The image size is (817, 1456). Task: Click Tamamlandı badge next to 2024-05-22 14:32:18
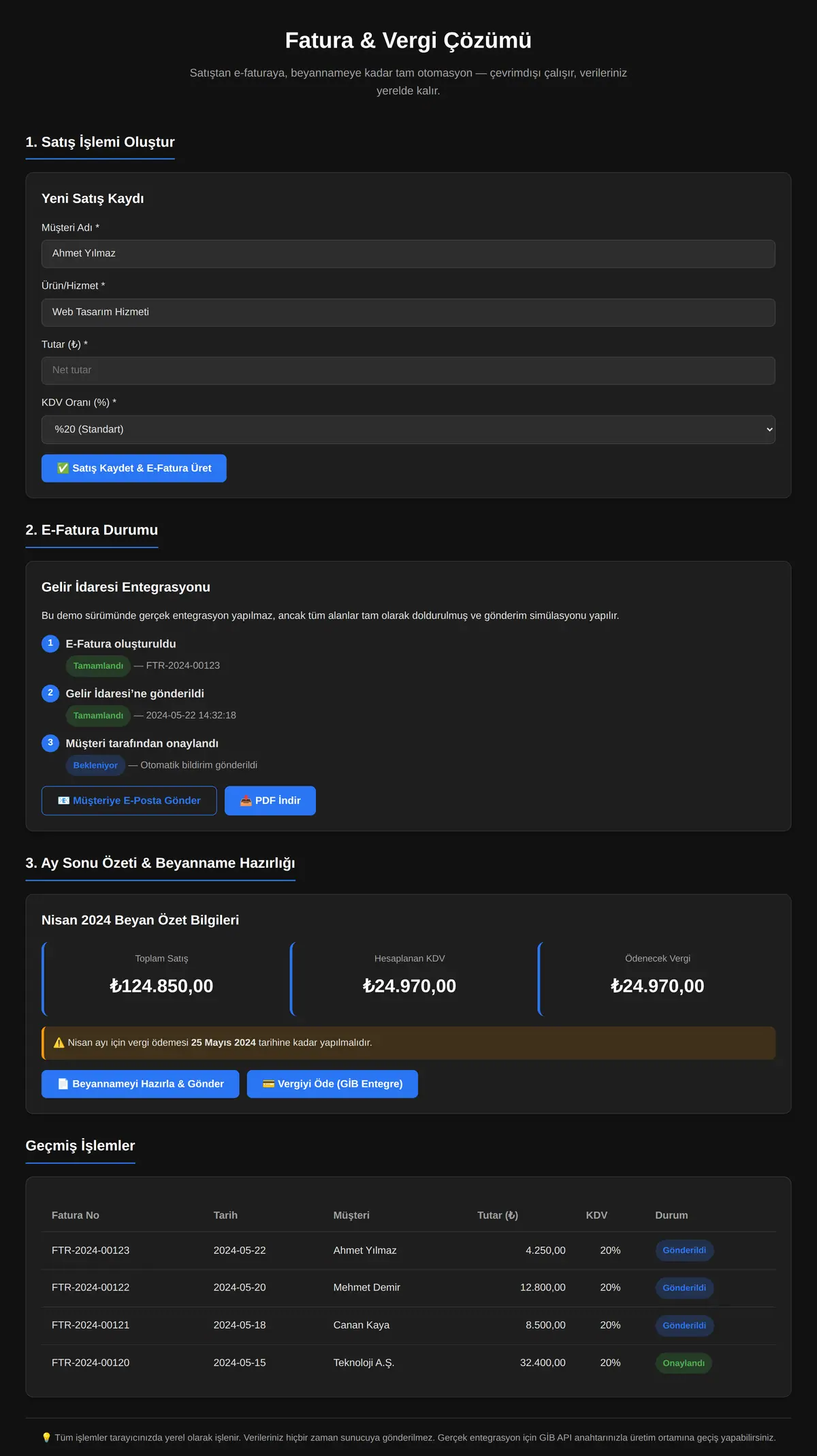(98, 715)
